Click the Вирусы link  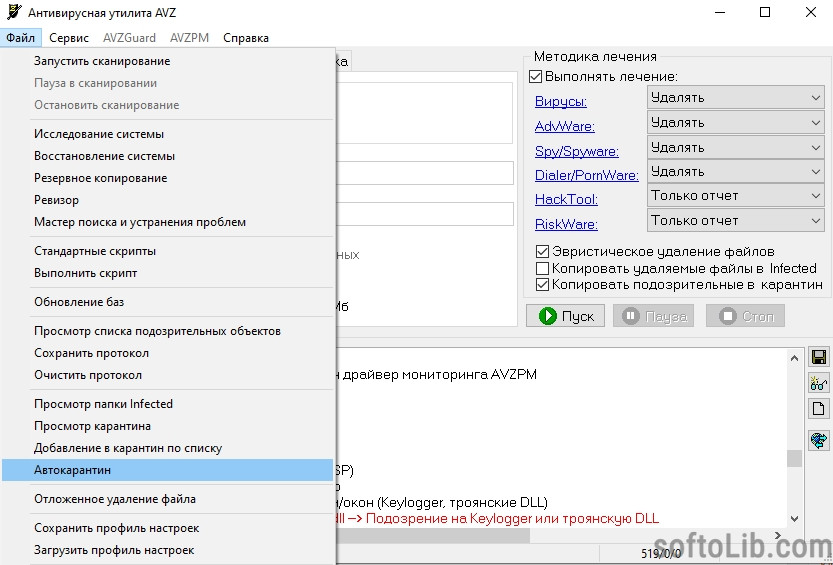coord(560,101)
